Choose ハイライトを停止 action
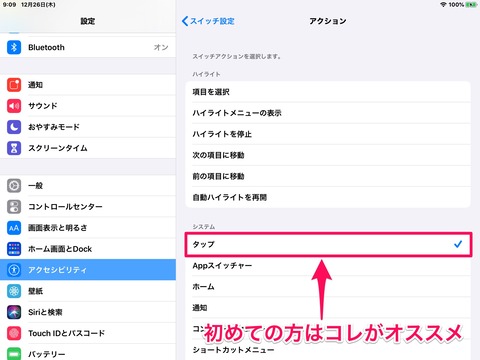480x360 pixels. point(328,134)
